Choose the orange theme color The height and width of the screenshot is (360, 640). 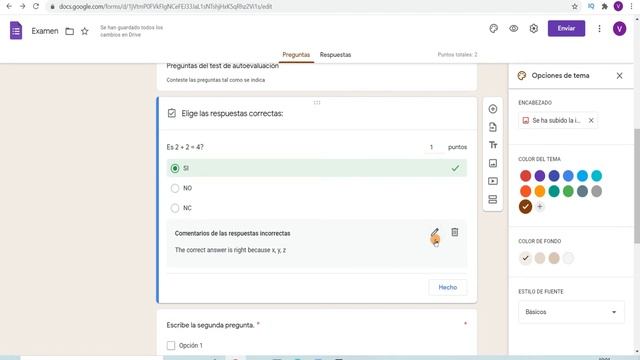[540, 191]
